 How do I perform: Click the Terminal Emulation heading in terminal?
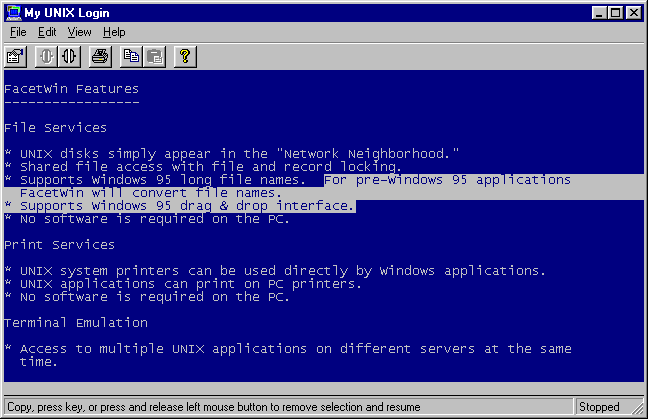(x=76, y=323)
